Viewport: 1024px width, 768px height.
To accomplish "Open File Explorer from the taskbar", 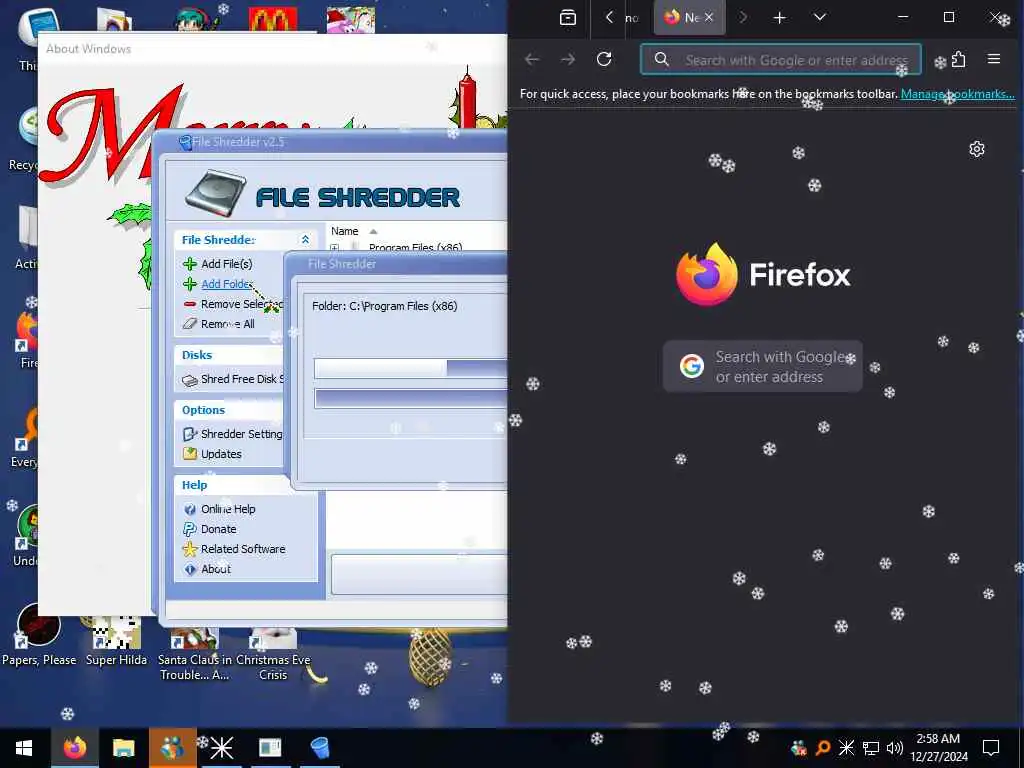I will (123, 748).
